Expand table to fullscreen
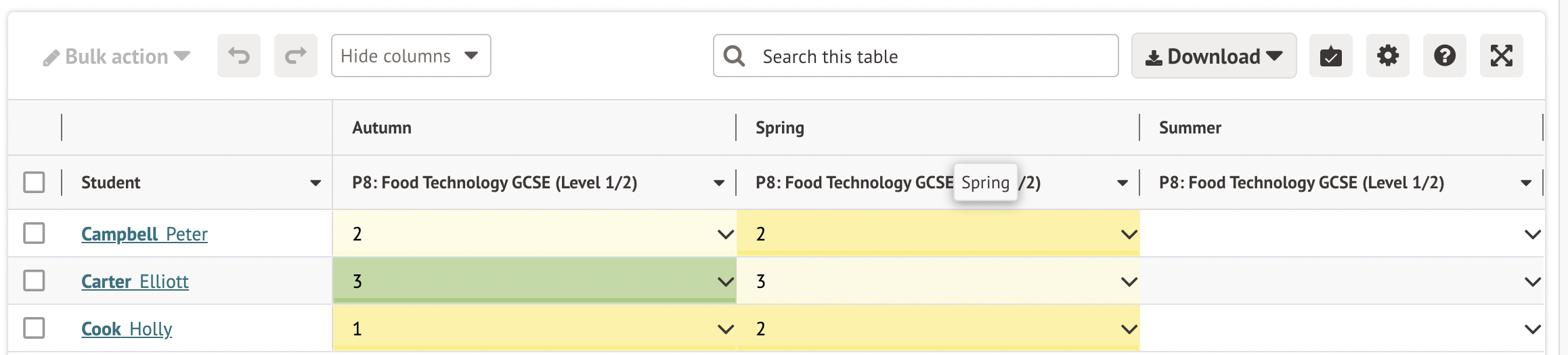This screenshot has width=1568, height=355. pos(1501,56)
